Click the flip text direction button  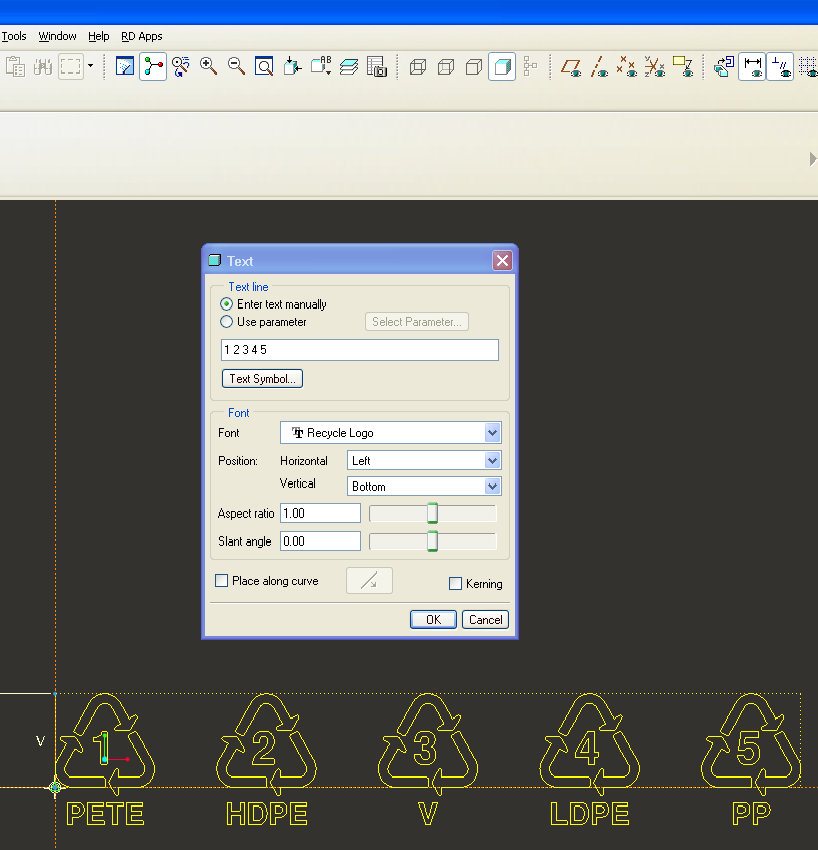[x=369, y=581]
